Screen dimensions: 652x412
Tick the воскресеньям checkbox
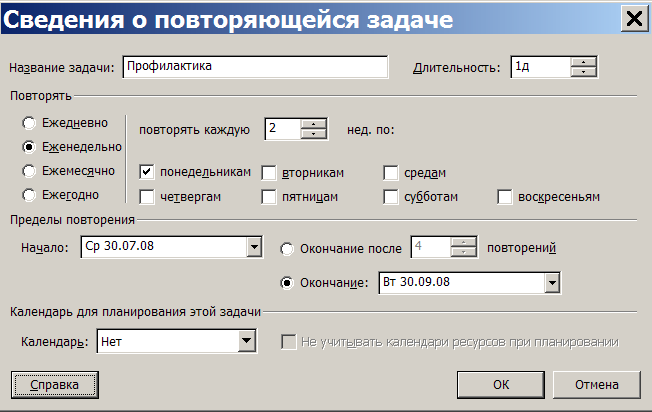(504, 197)
